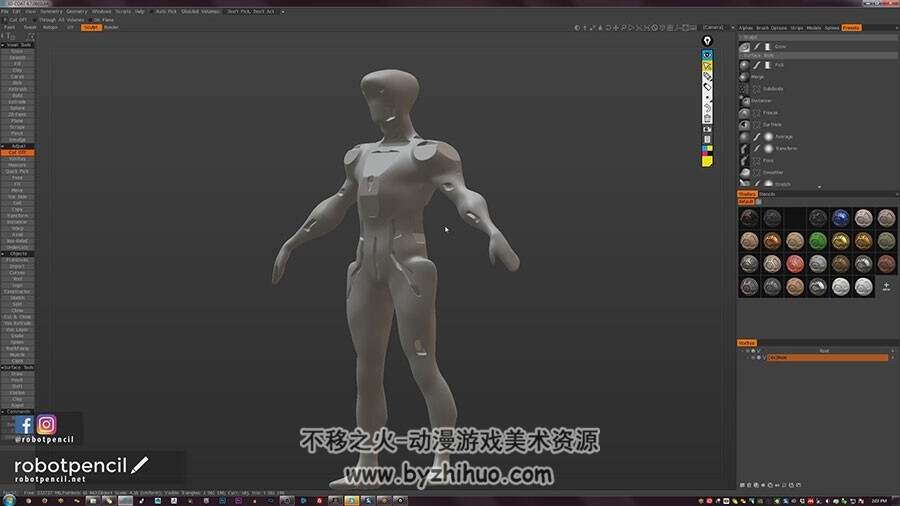Viewport: 900px width, 506px height.
Task: Pick the blue shader sphere
Action: click(840, 218)
